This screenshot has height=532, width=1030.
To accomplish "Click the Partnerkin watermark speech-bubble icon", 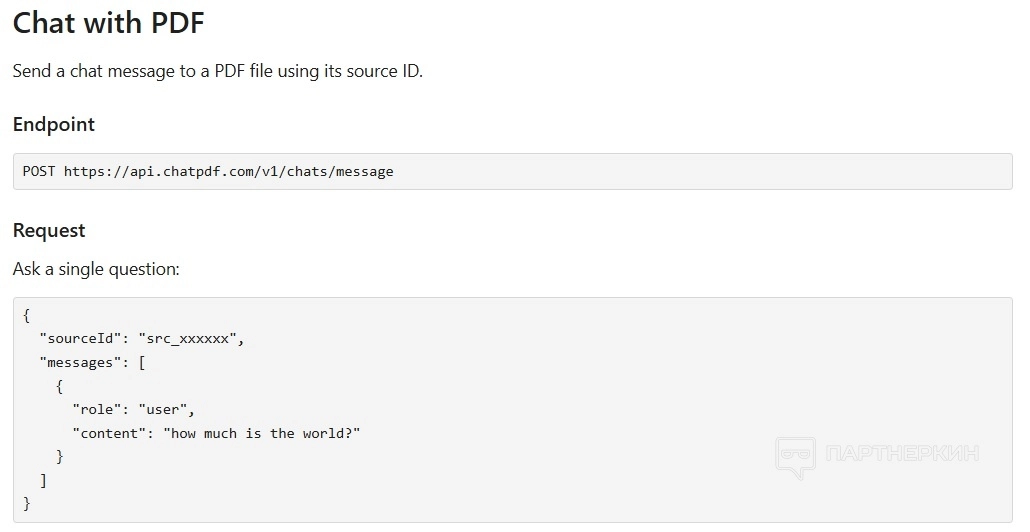I will tap(796, 456).
